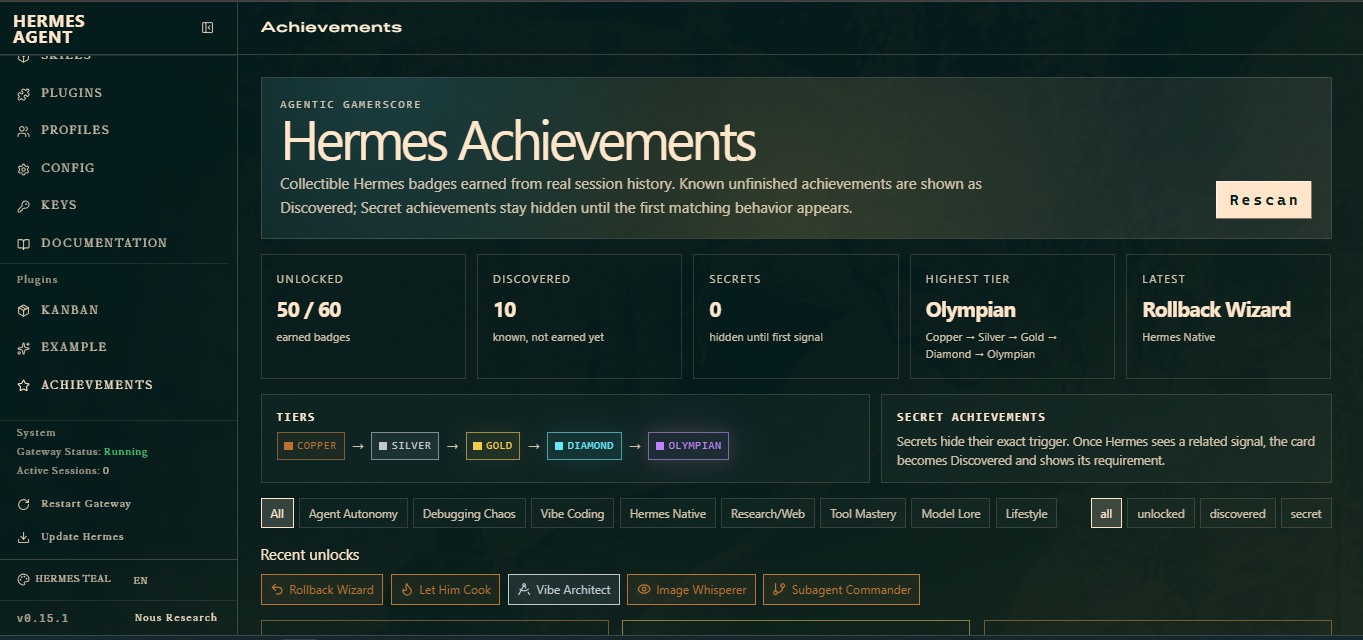
Task: Click the Olympian tier badge
Action: tap(688, 446)
